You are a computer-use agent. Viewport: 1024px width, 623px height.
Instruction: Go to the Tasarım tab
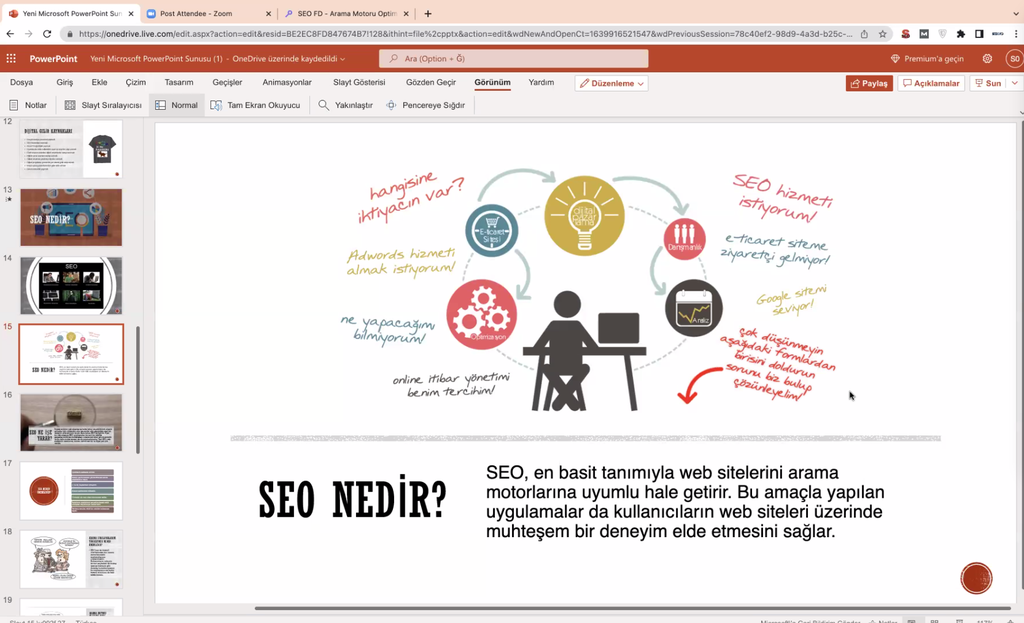[x=179, y=82]
